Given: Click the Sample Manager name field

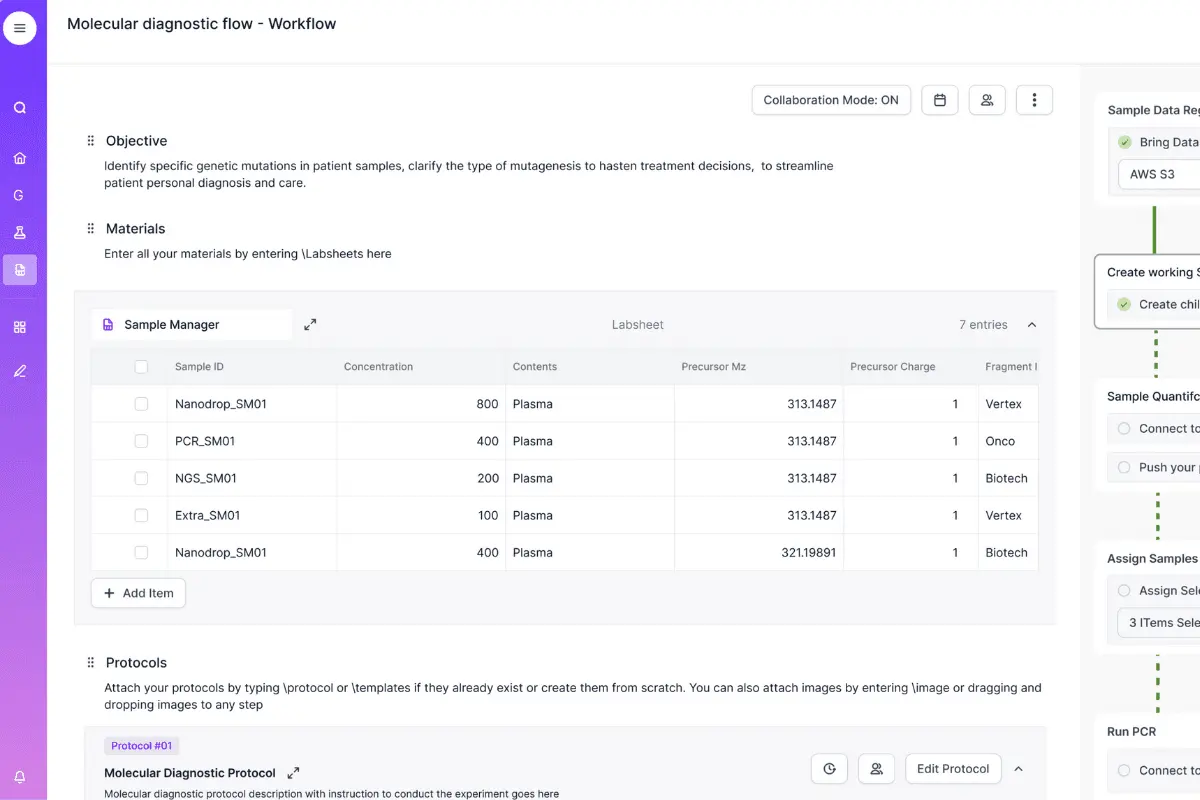Looking at the screenshot, I should click(x=192, y=325).
